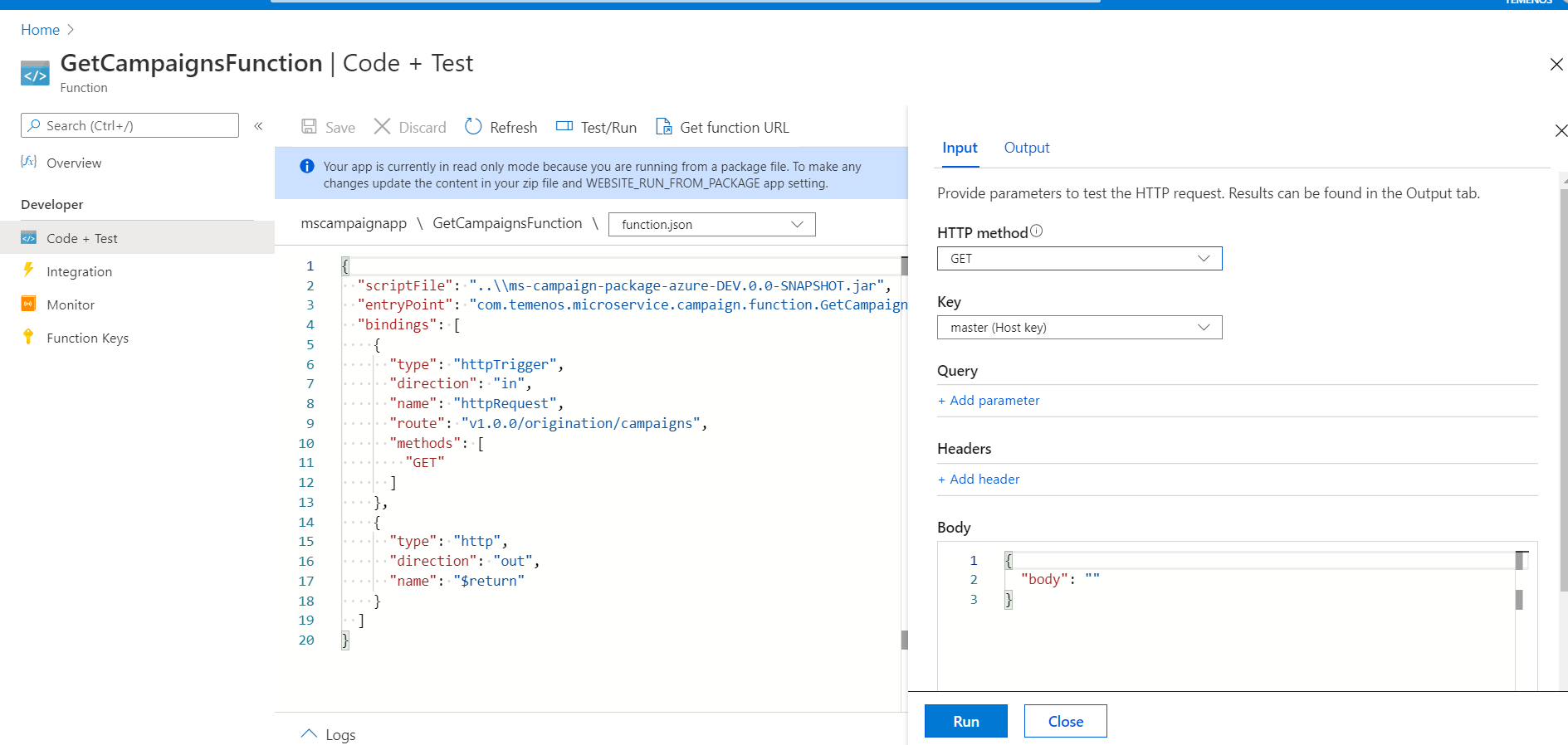
Task: Open Function Keys via key icon
Action: click(28, 337)
